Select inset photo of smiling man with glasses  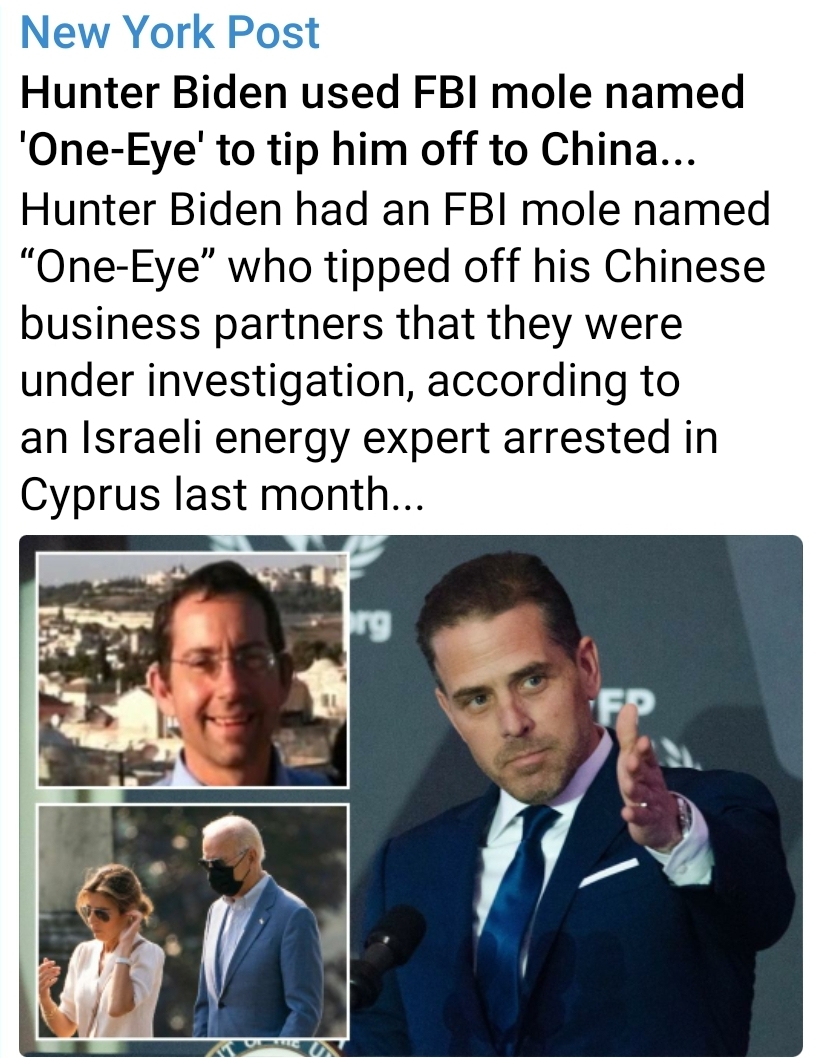192,669
